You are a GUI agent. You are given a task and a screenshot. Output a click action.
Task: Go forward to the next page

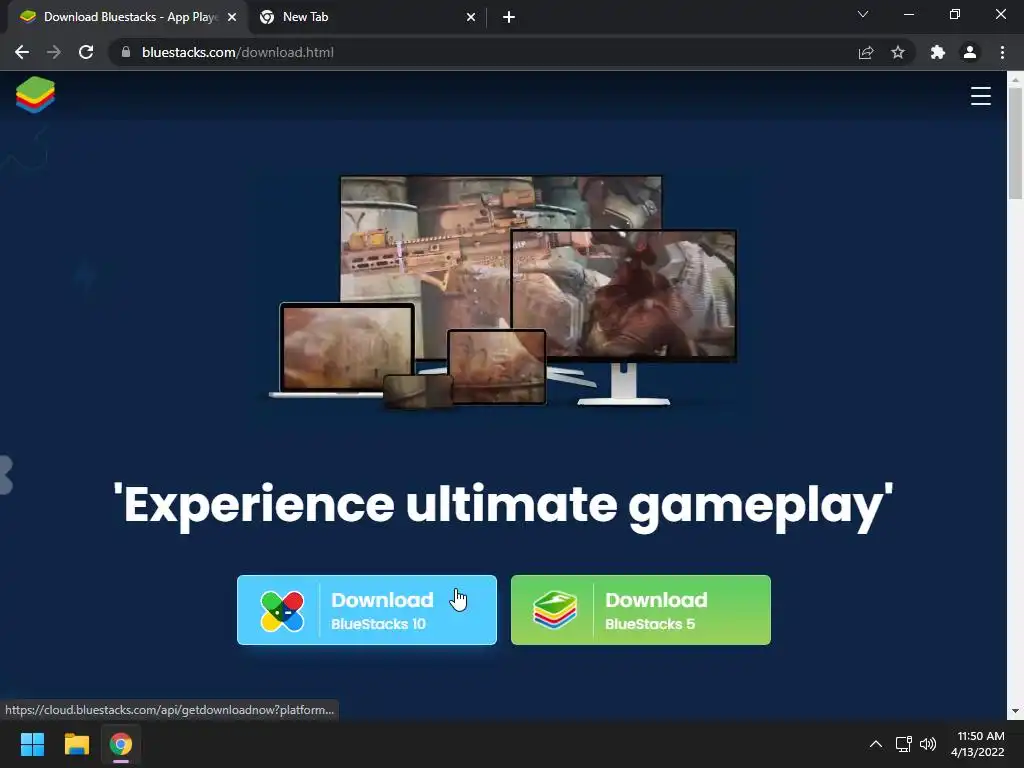(54, 52)
